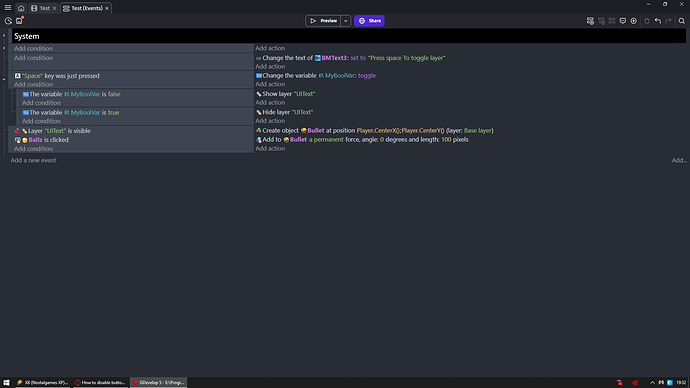This screenshot has height=388, width=690.
Task: Go to the Home tab
Action: point(21,8)
